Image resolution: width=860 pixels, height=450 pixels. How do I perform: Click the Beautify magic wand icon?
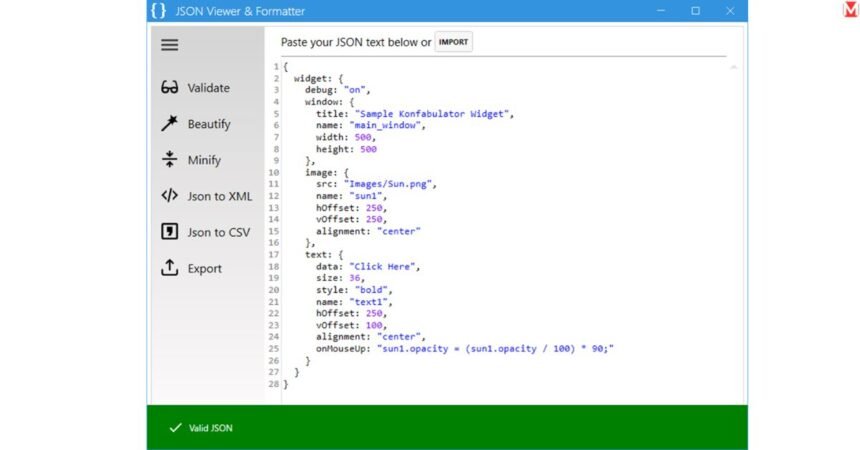pos(169,123)
